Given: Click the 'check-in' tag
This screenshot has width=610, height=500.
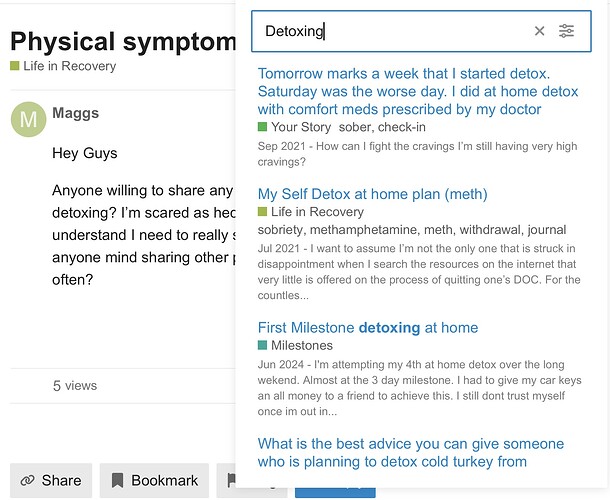Looking at the screenshot, I should click(404, 127).
